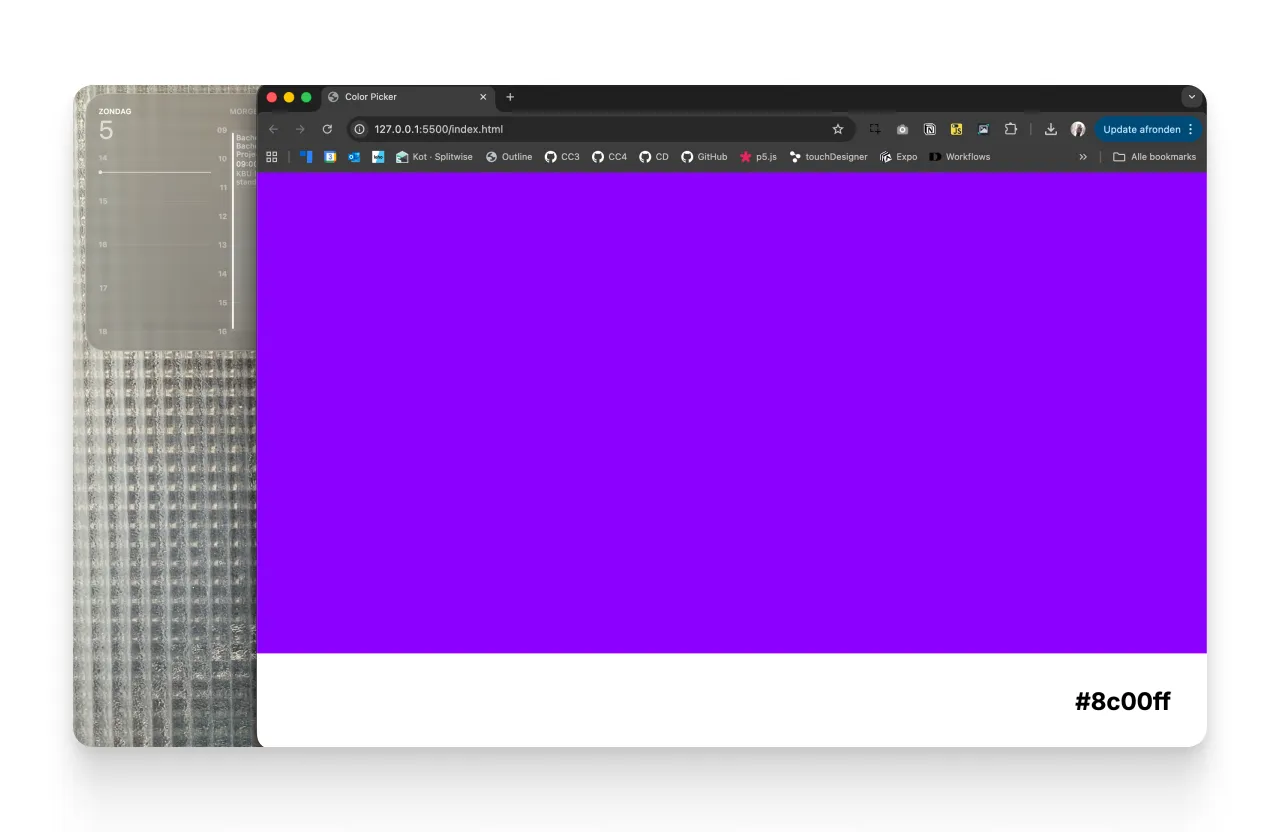Viewport: 1280px width, 832px height.
Task: Click the address bar URL field
Action: point(590,129)
